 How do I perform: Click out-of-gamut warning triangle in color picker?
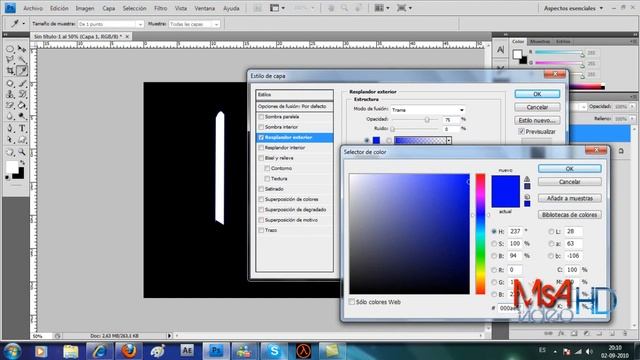point(527,179)
